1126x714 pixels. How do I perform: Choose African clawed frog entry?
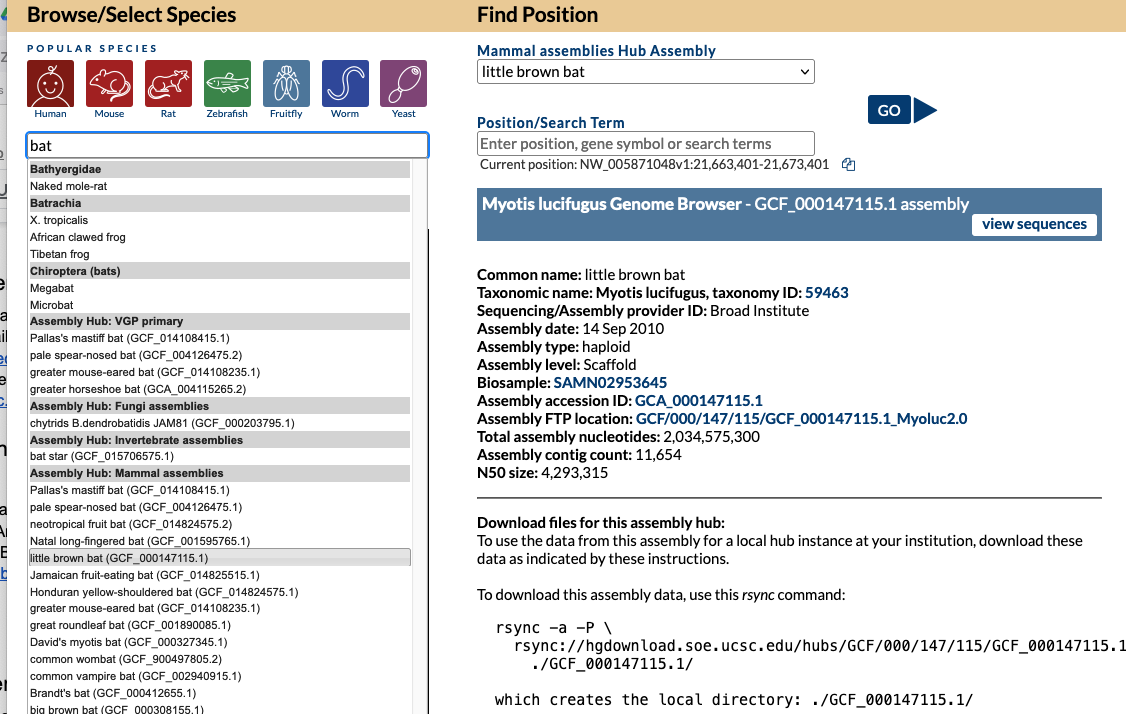(x=220, y=237)
